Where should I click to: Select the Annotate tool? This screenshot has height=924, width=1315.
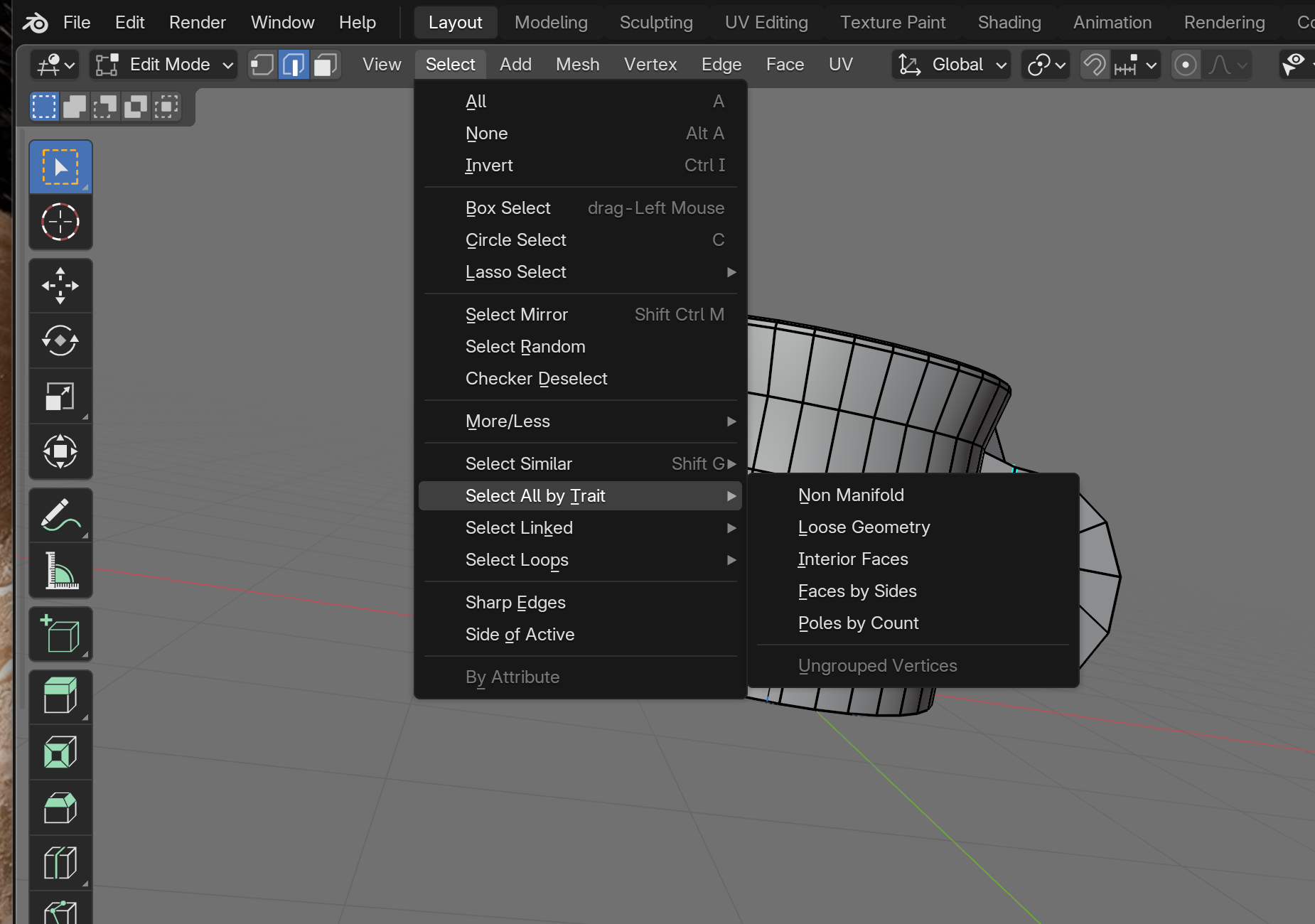[60, 515]
